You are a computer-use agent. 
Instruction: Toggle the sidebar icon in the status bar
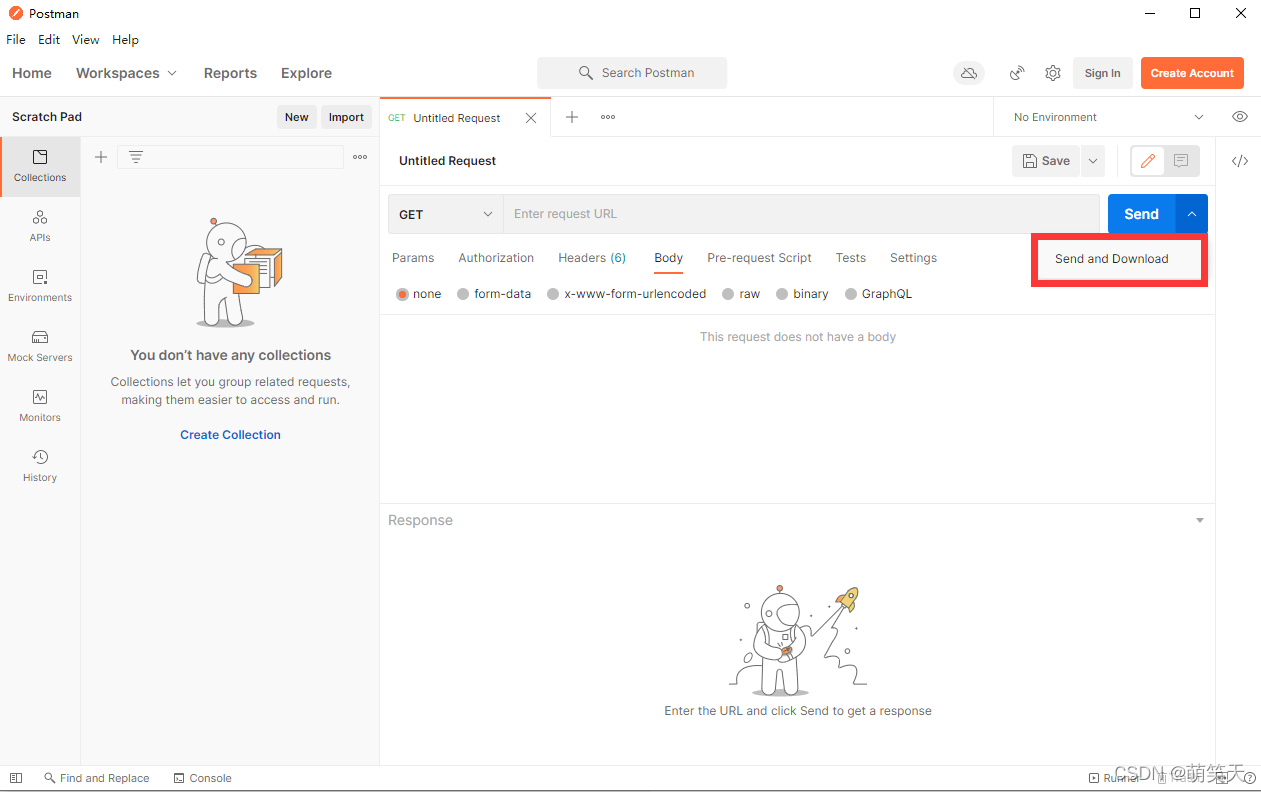tap(15, 778)
